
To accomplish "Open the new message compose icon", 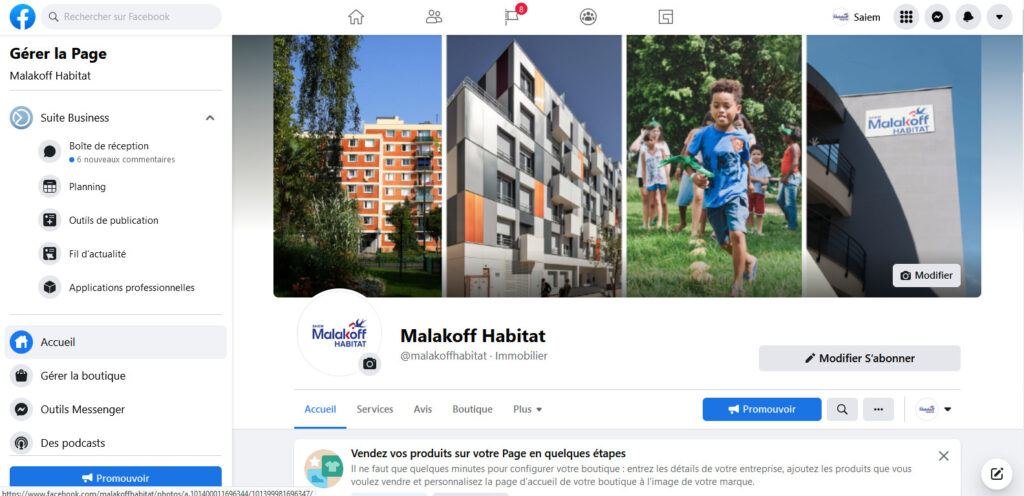I will [x=997, y=474].
